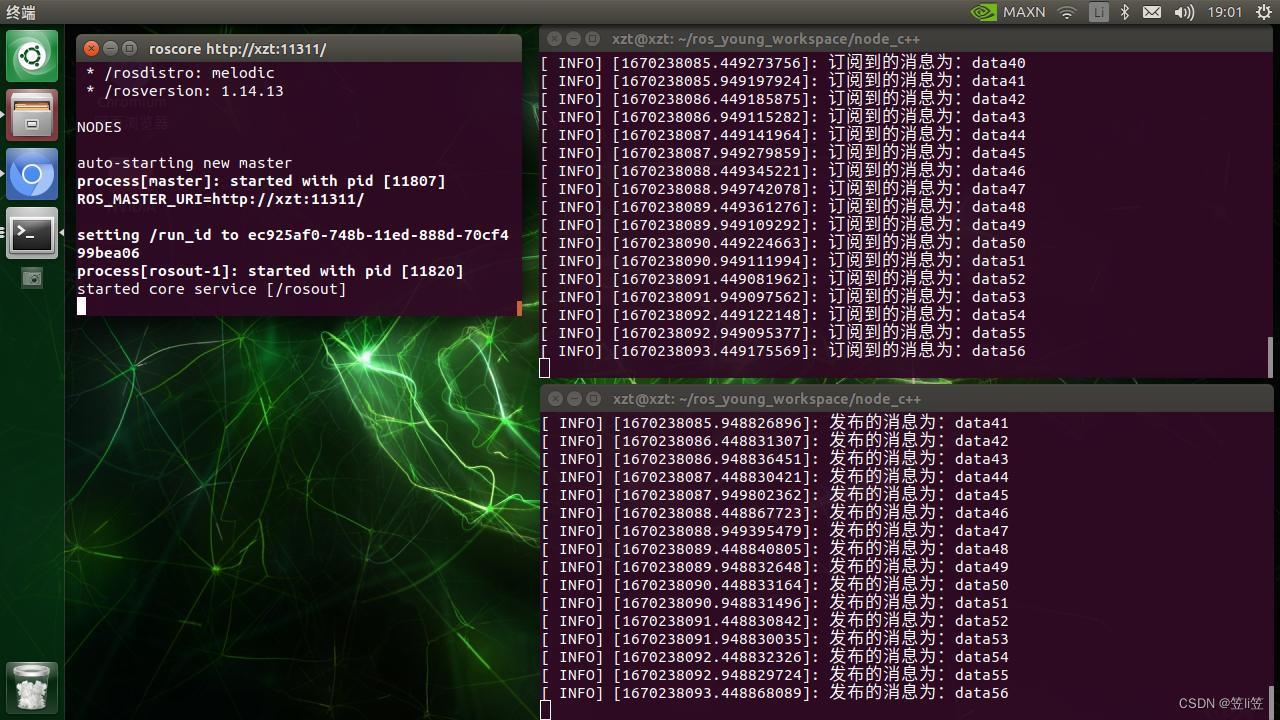Maximize the lower node_c++ publisher terminal
The width and height of the screenshot is (1280, 720).
593,399
